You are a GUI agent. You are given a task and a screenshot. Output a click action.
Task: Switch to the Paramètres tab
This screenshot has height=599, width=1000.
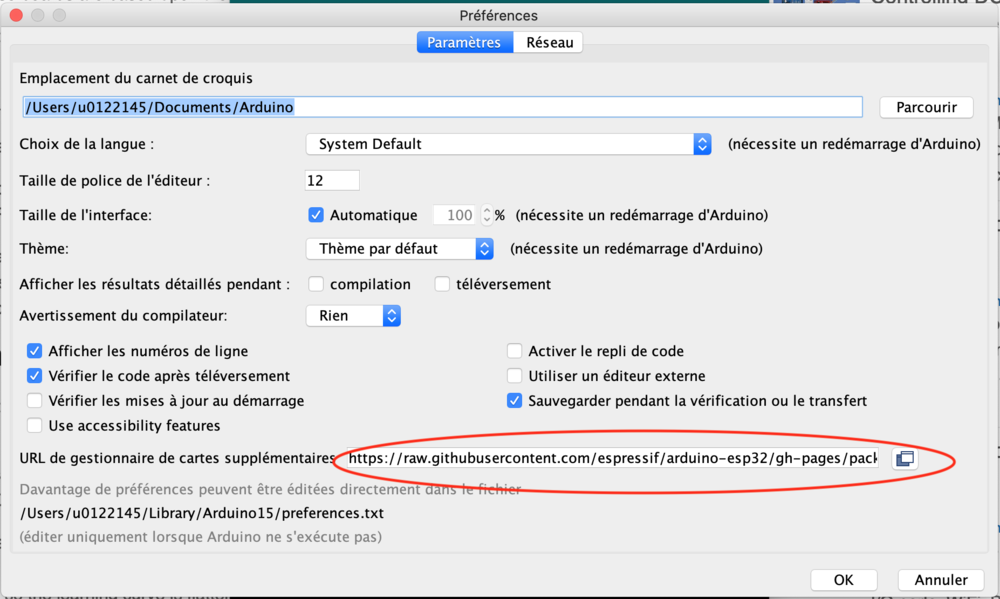pyautogui.click(x=464, y=42)
